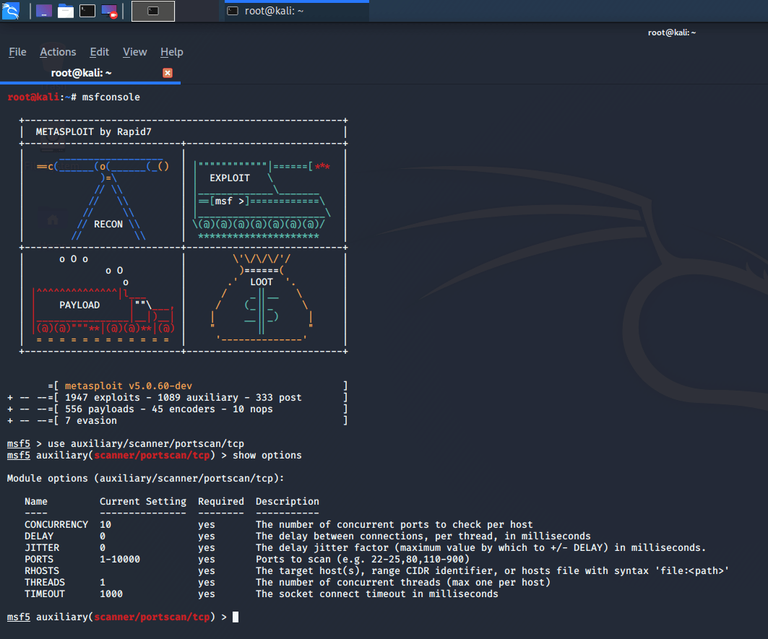Viewport: 768px width, 639px height.
Task: Click the msfconsole command text
Action: [x=112, y=97]
